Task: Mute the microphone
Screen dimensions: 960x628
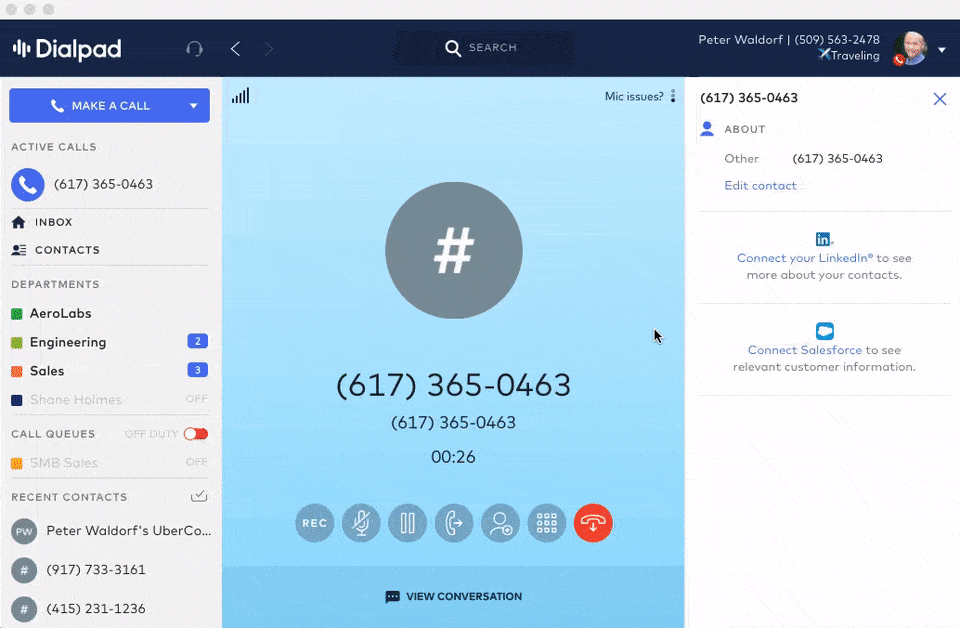Action: click(361, 523)
